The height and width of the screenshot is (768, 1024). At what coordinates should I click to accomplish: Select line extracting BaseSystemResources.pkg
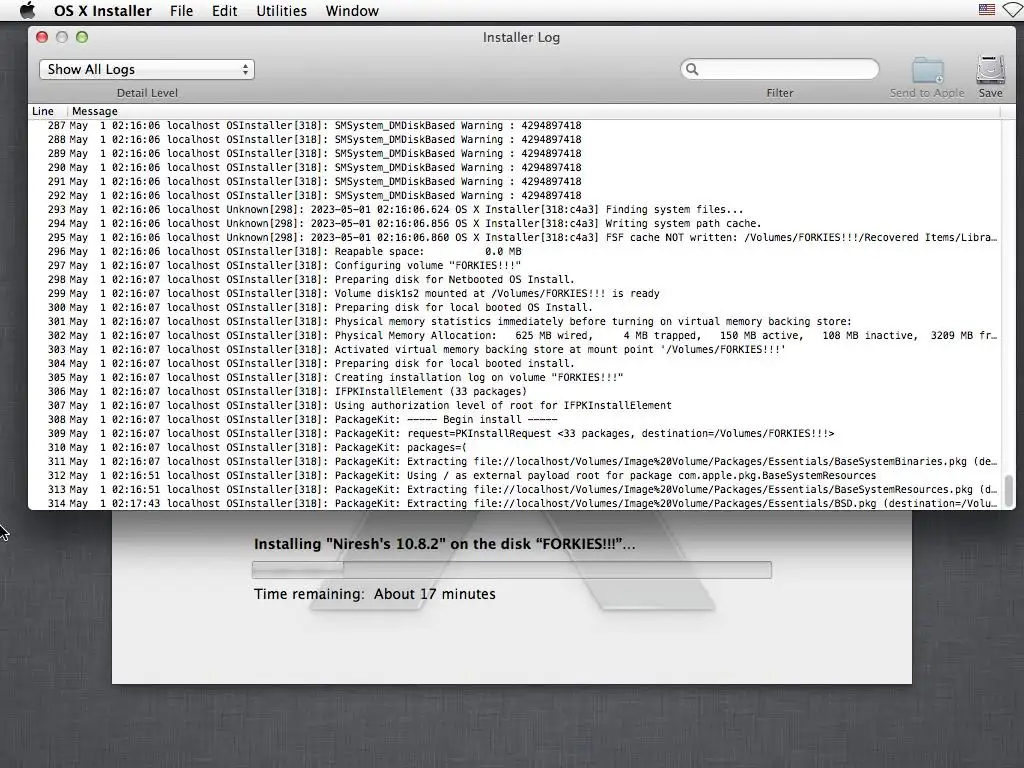click(x=514, y=489)
